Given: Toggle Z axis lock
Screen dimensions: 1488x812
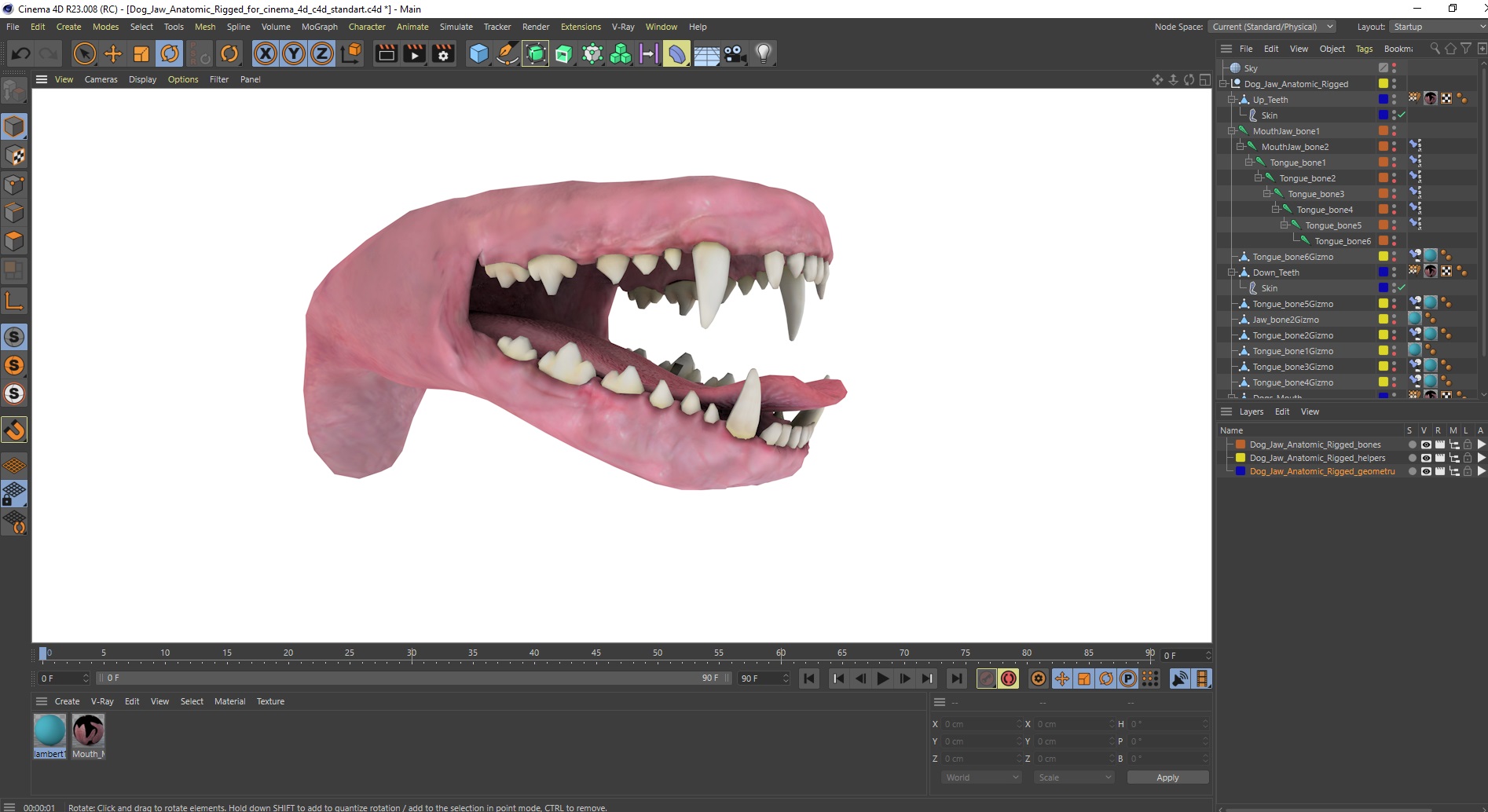Looking at the screenshot, I should click(322, 53).
